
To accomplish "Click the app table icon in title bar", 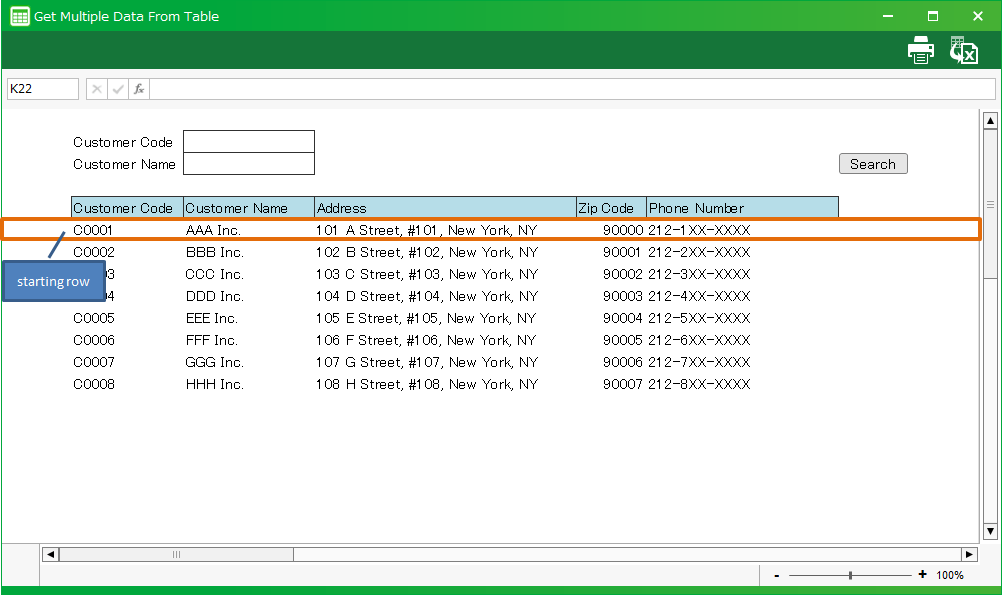I will (x=20, y=16).
